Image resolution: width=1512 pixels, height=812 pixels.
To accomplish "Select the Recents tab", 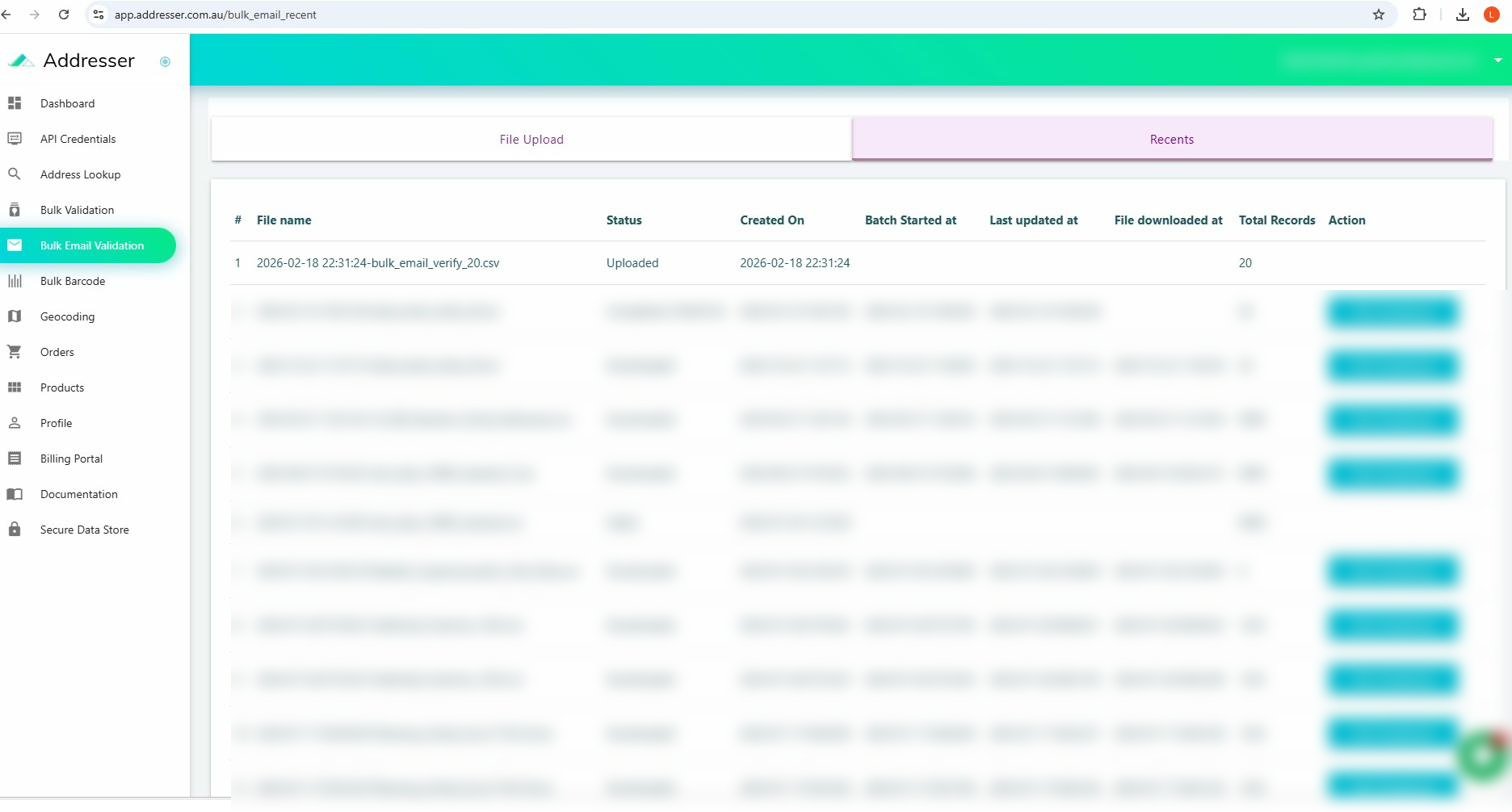I will pos(1171,139).
